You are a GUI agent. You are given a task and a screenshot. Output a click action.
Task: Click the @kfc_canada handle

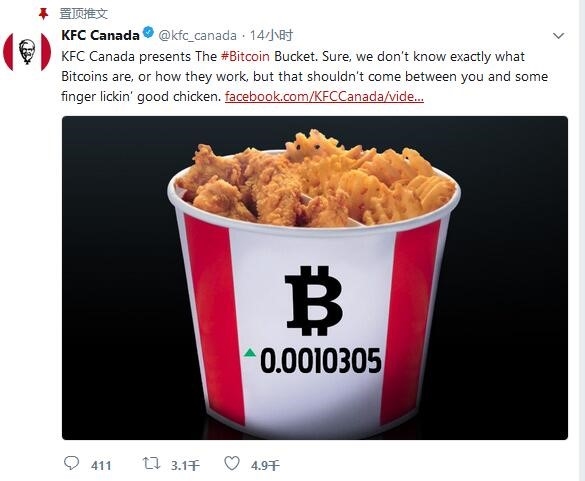tap(197, 35)
